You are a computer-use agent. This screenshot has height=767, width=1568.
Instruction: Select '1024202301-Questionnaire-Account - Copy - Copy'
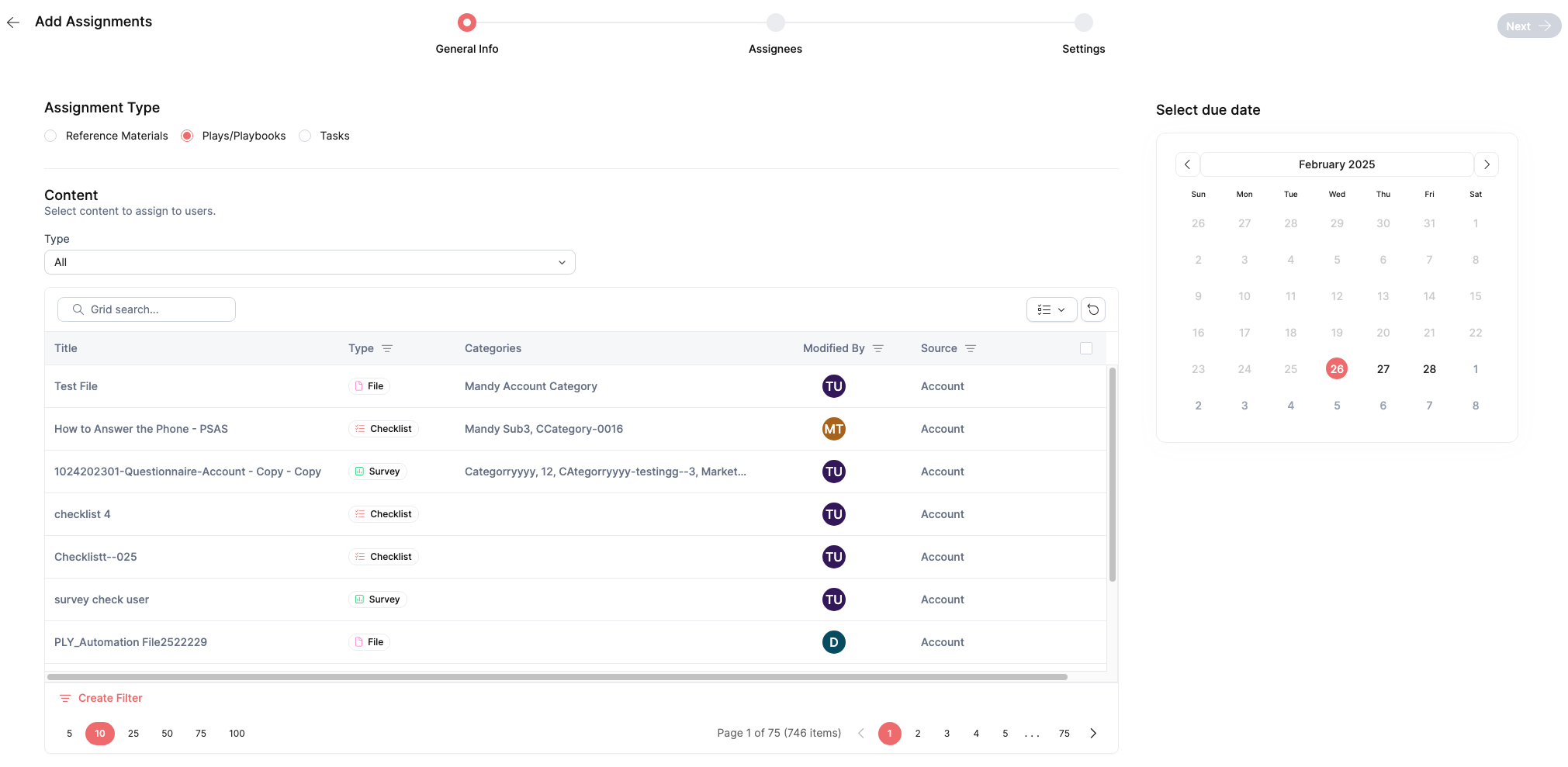pos(576,472)
